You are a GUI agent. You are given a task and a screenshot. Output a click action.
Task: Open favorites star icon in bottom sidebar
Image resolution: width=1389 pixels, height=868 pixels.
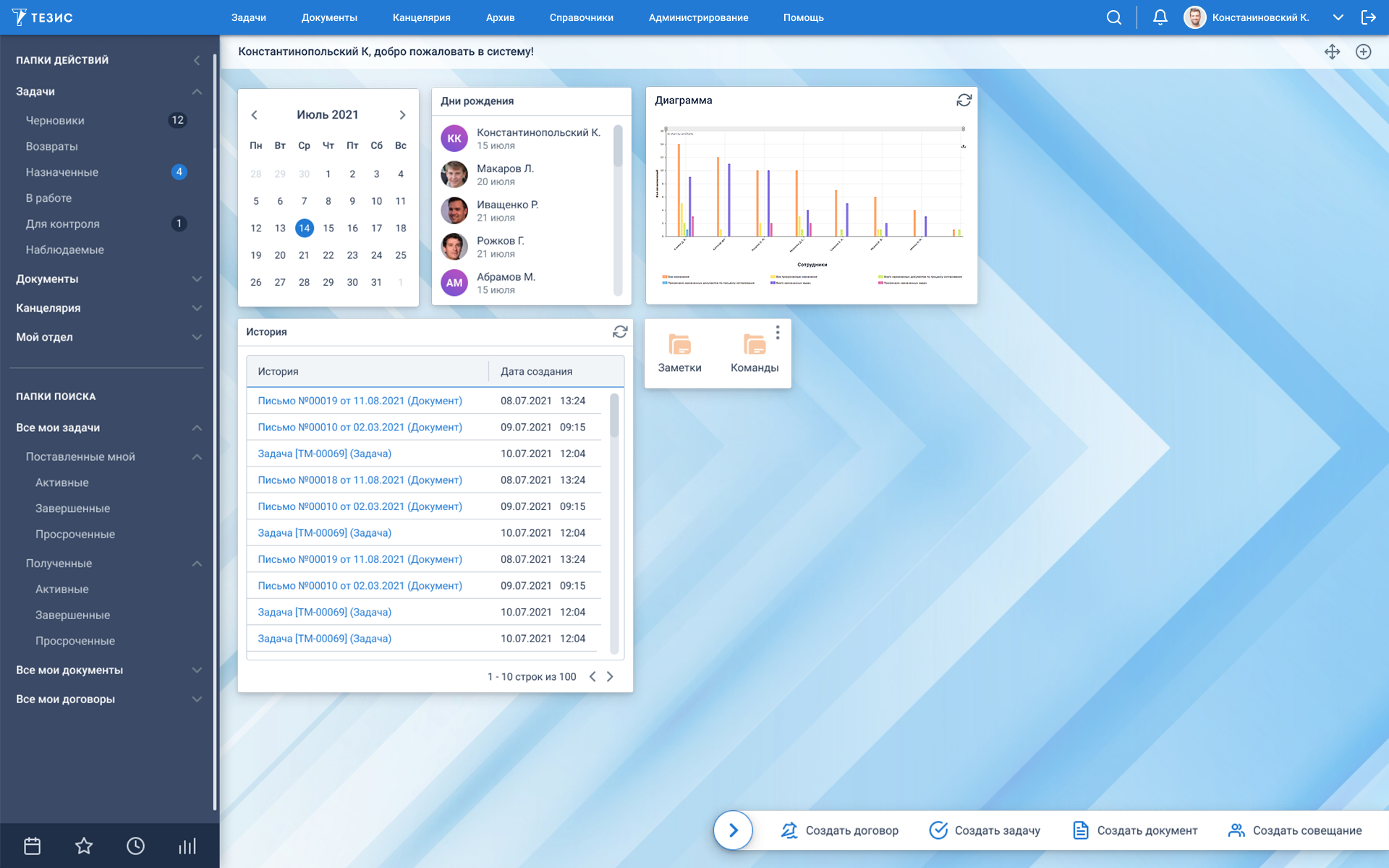coord(84,846)
